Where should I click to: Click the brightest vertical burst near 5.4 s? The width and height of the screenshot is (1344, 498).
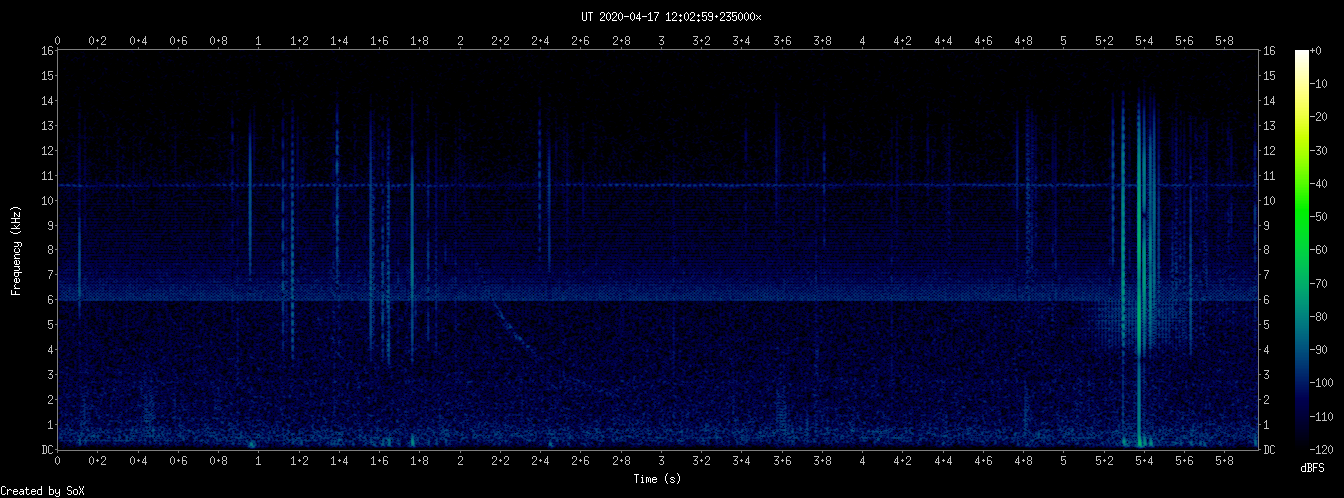coord(1139,270)
